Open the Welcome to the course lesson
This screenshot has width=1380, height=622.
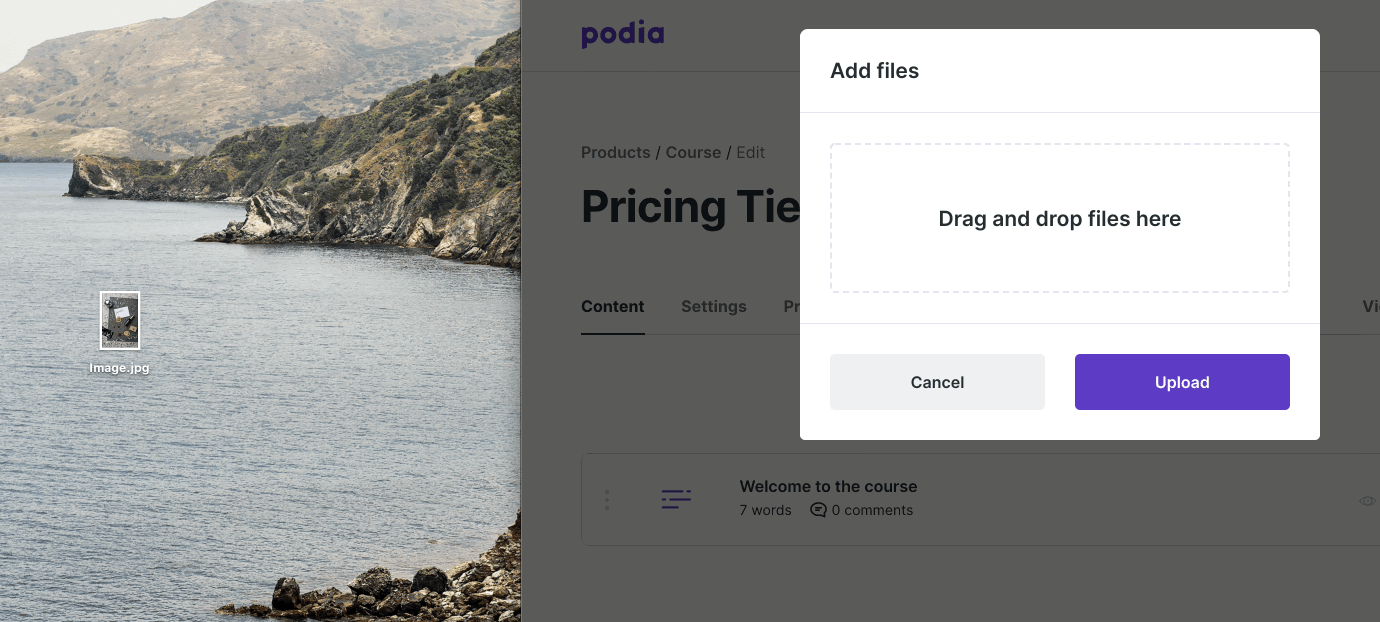(828, 486)
